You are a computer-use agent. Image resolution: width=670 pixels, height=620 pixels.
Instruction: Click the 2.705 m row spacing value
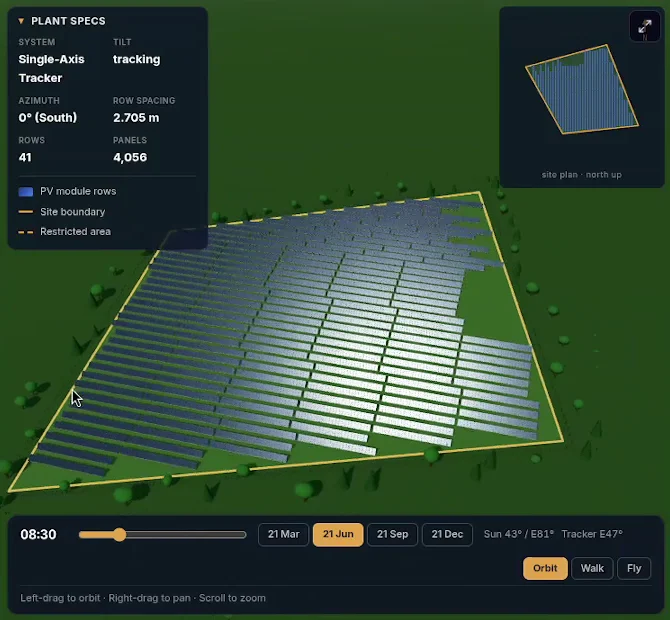coord(136,118)
